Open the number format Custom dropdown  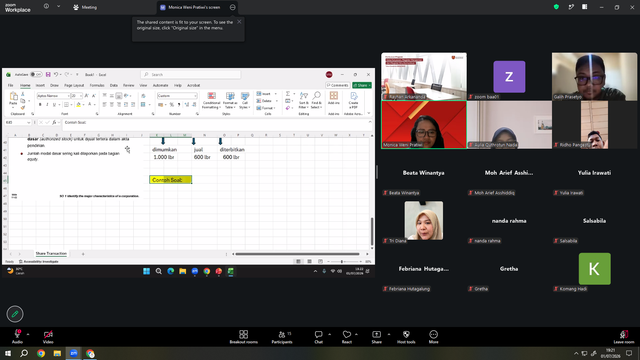[196, 96]
